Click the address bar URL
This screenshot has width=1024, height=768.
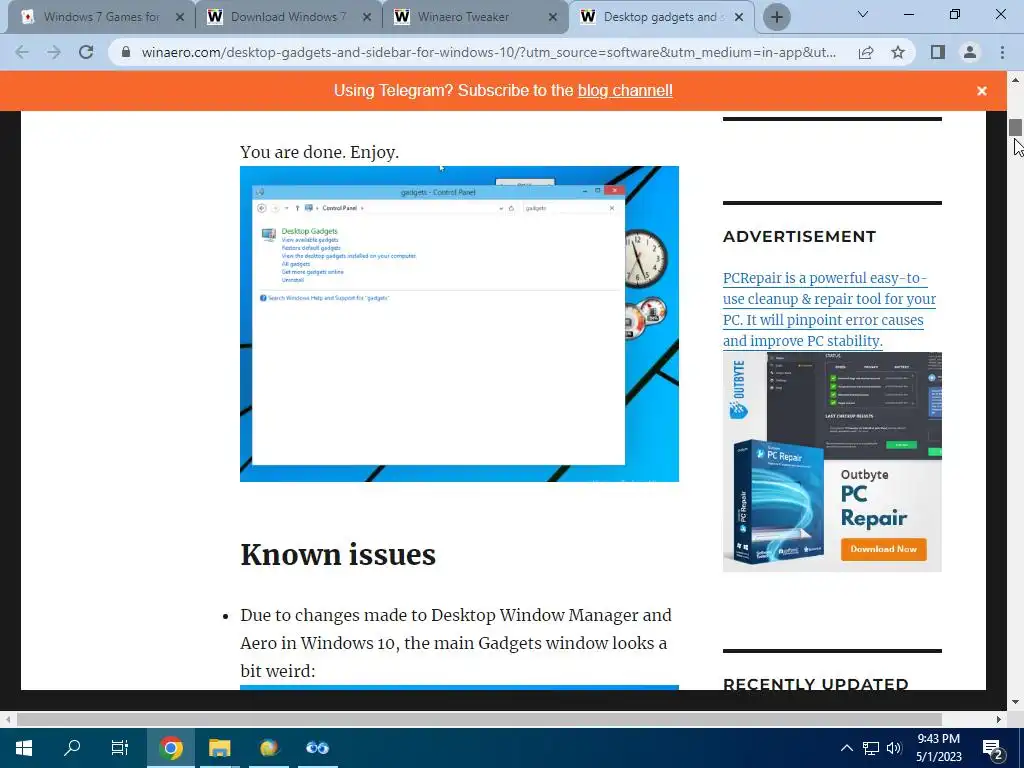(x=488, y=52)
